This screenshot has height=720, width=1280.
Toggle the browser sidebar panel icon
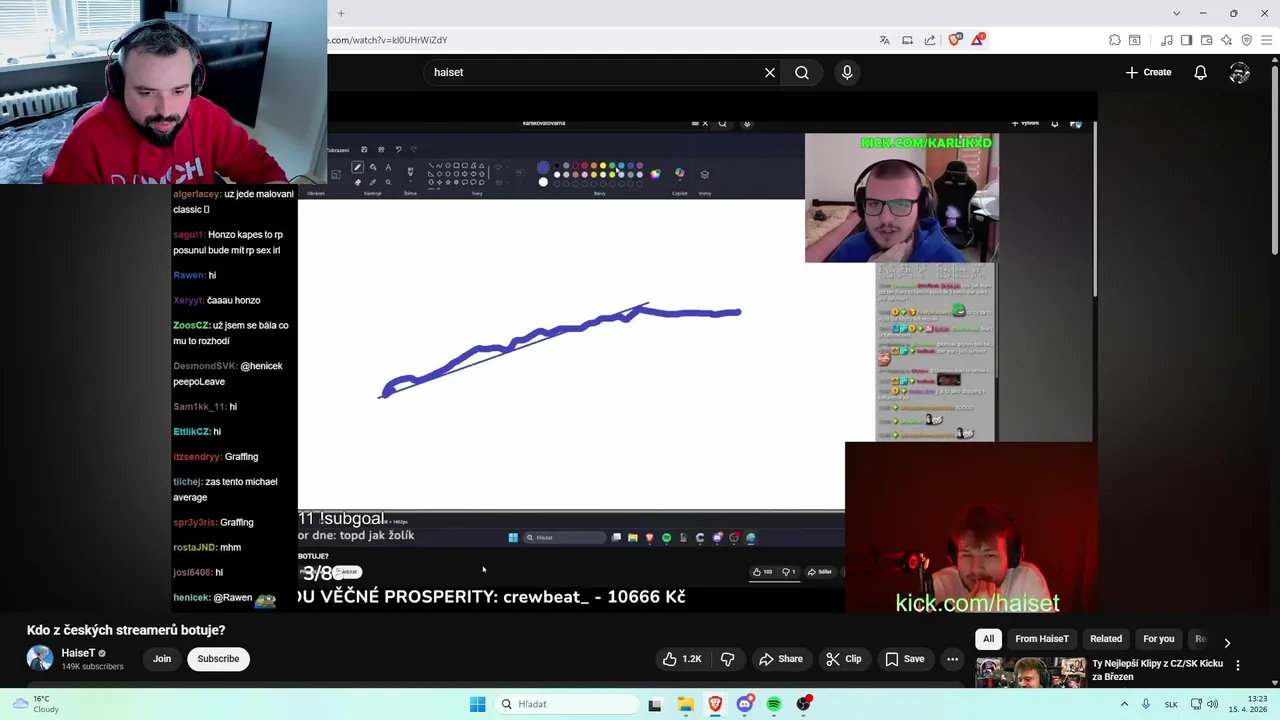(x=1186, y=40)
